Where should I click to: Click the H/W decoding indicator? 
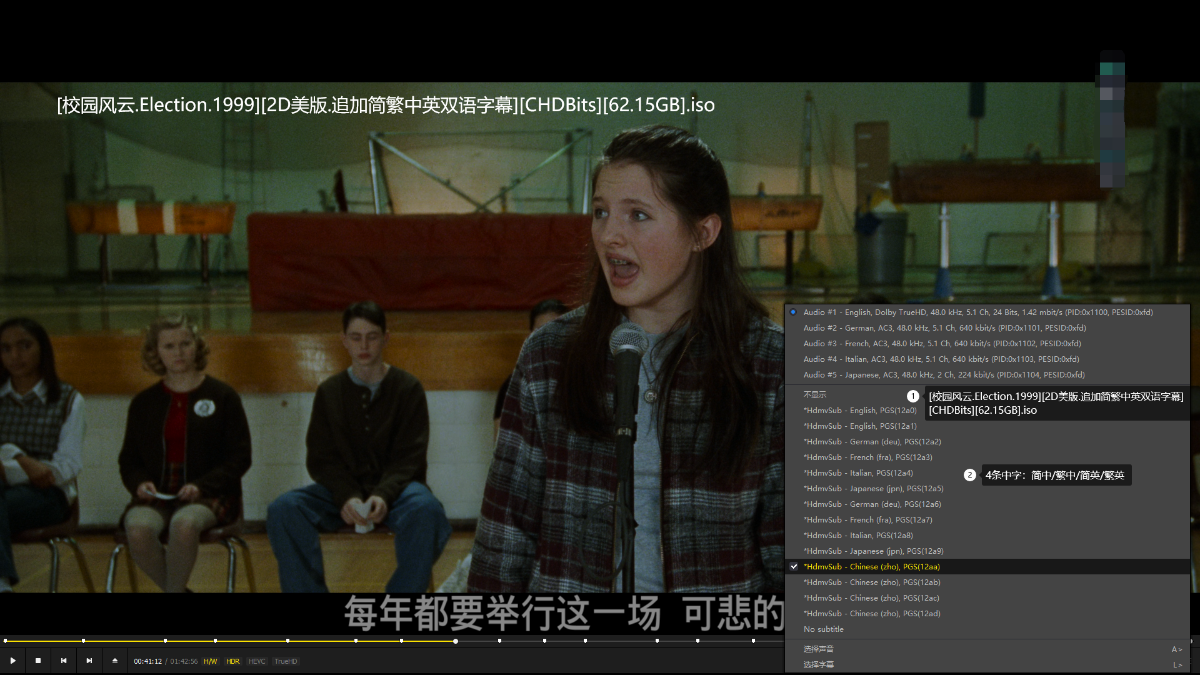coord(210,661)
